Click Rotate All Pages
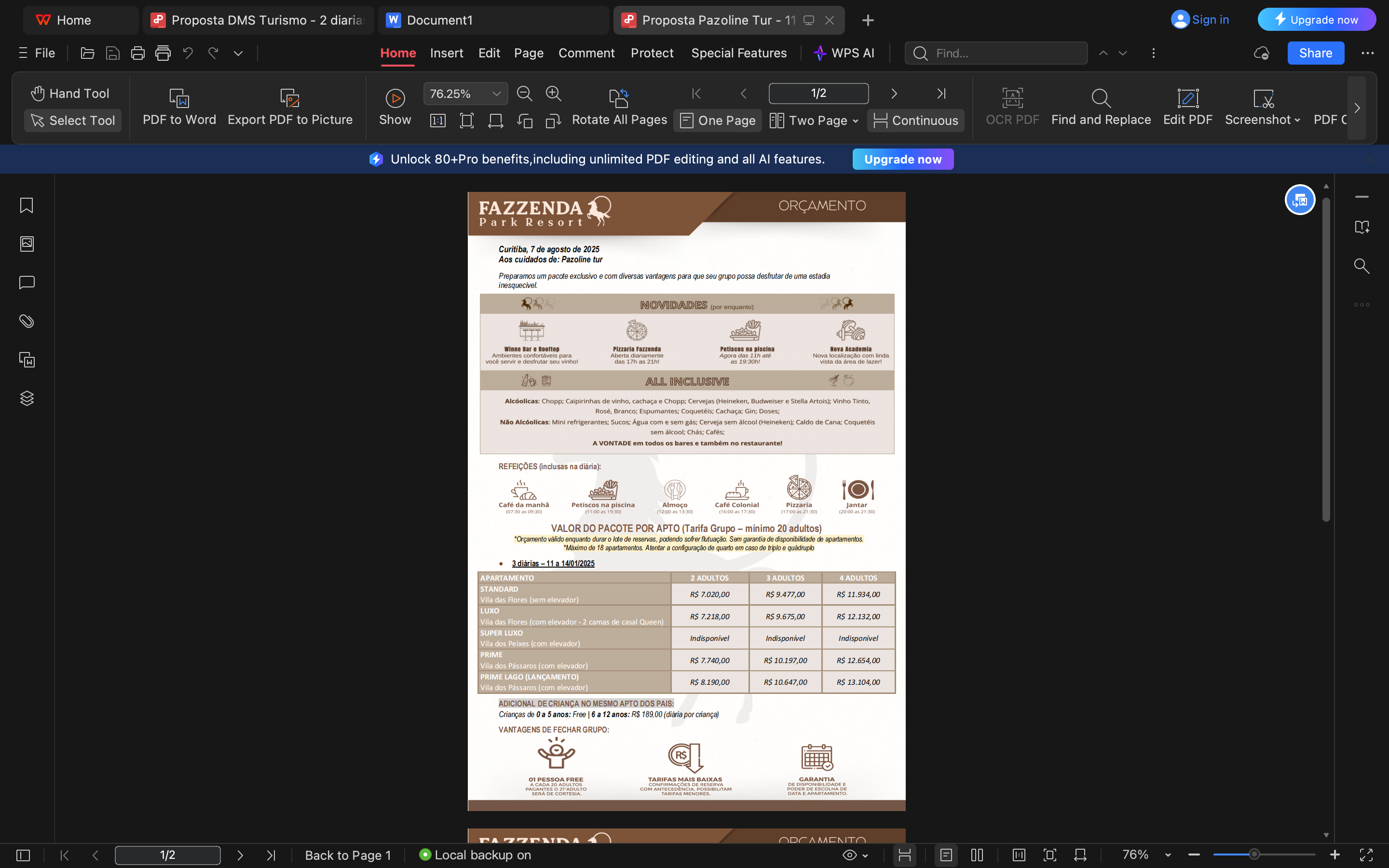 (x=619, y=108)
